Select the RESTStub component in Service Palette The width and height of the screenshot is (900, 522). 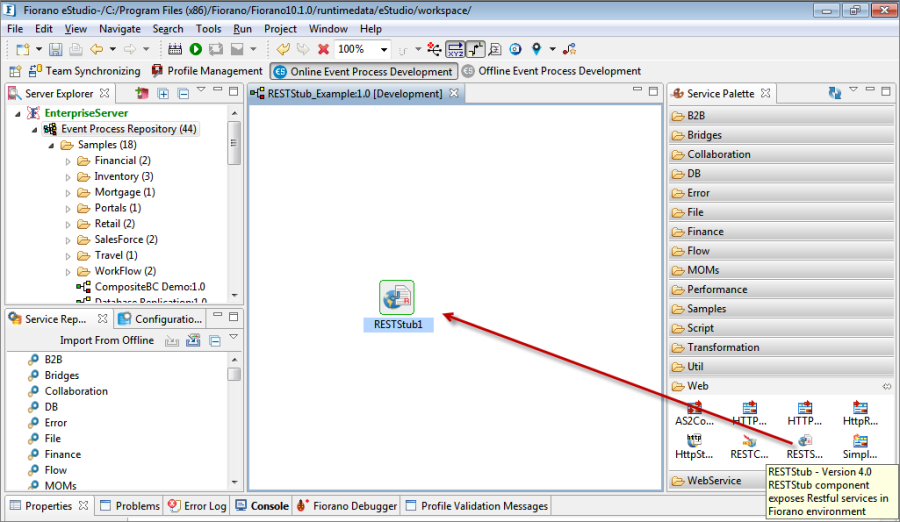coord(805,447)
